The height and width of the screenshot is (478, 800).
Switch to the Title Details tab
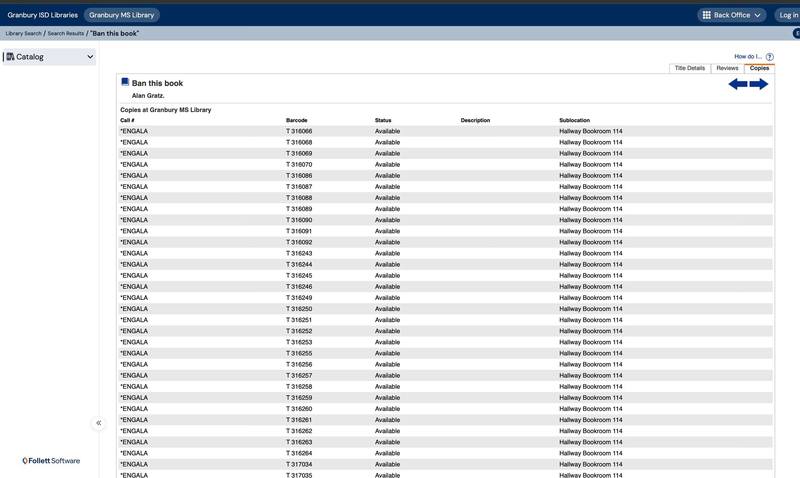tap(689, 68)
